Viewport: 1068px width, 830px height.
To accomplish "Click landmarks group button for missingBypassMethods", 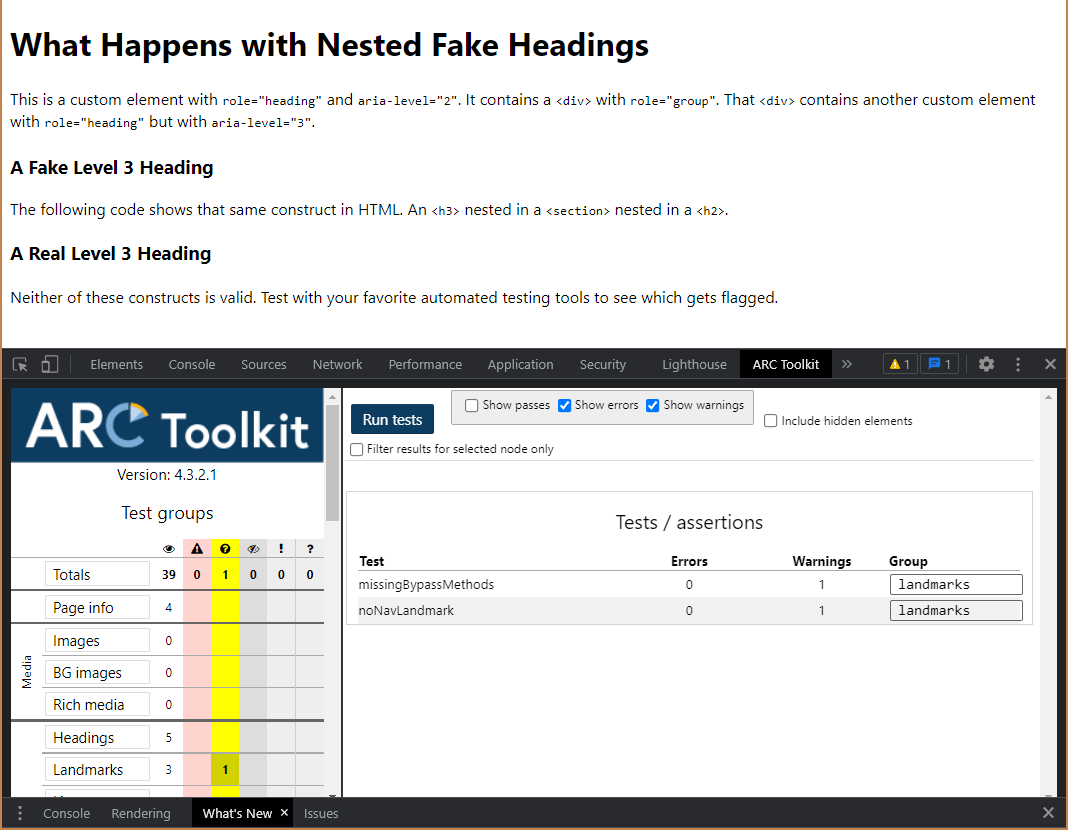I will tap(956, 584).
